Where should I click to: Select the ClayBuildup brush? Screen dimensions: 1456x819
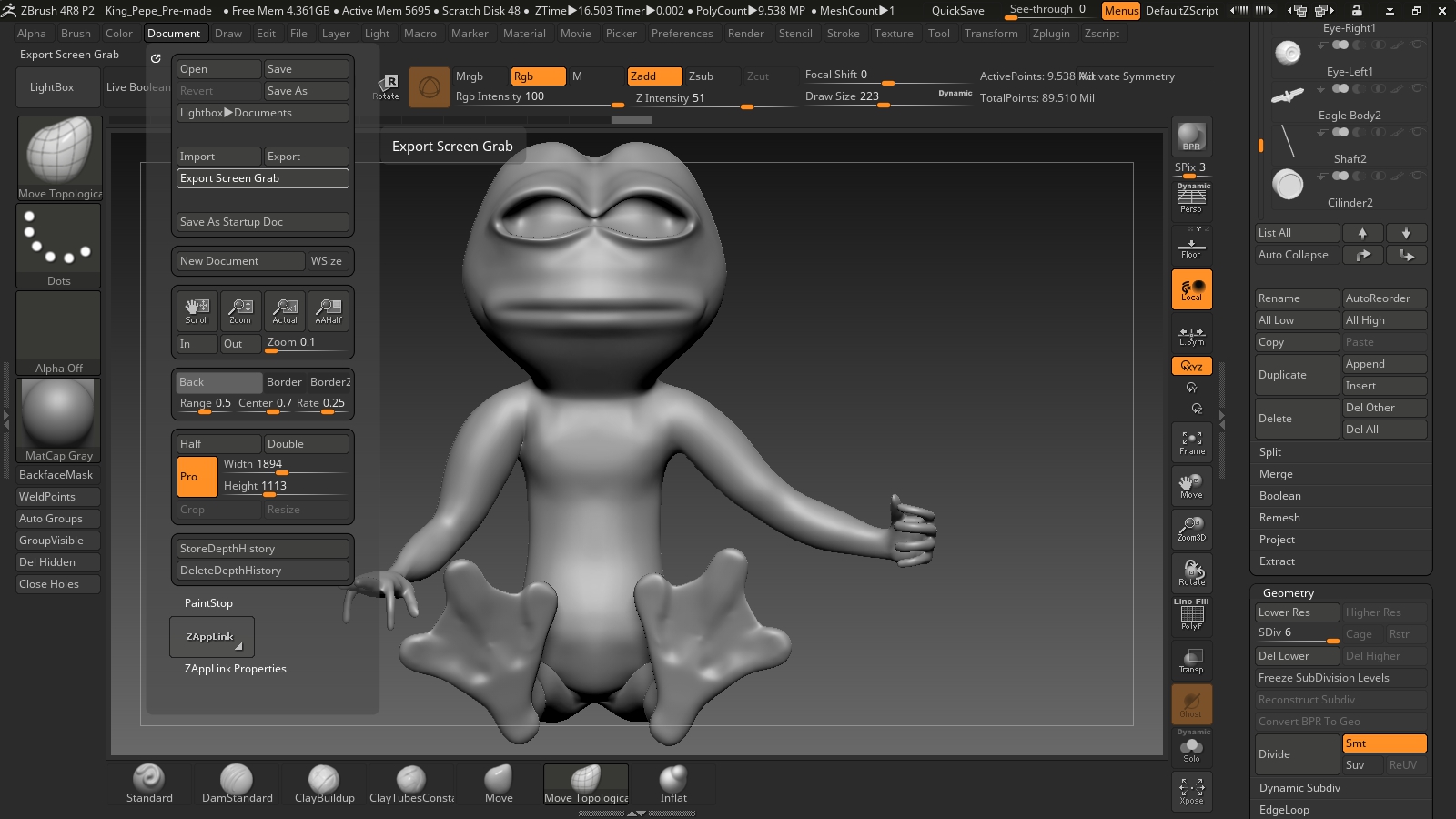point(324,784)
